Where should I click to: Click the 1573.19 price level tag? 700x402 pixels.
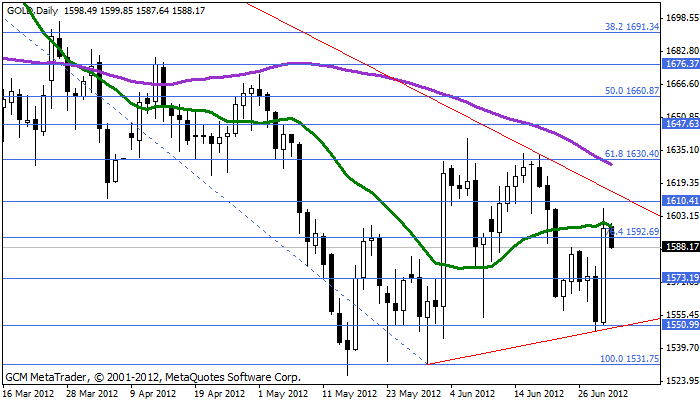click(x=680, y=278)
